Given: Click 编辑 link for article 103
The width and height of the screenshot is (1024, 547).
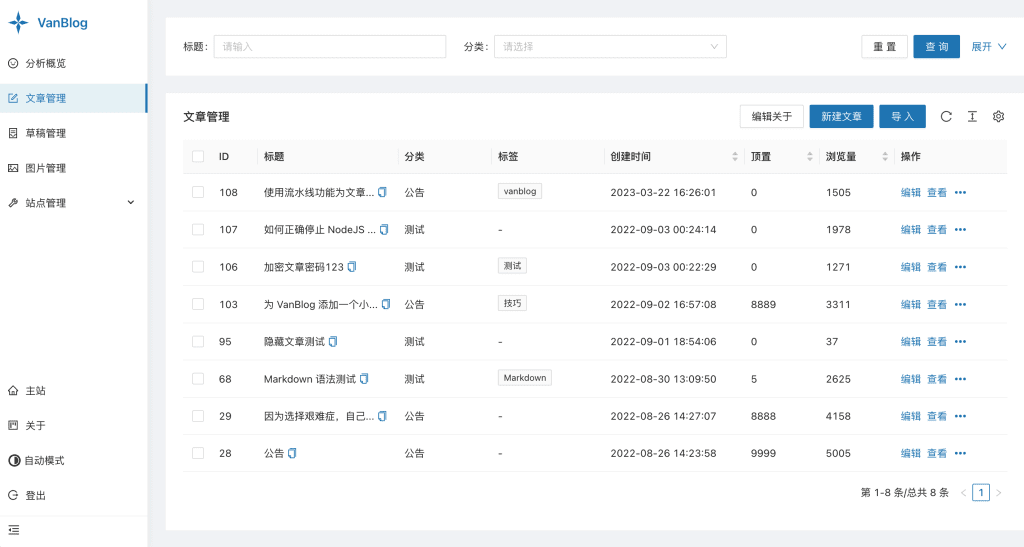Looking at the screenshot, I should click(910, 304).
